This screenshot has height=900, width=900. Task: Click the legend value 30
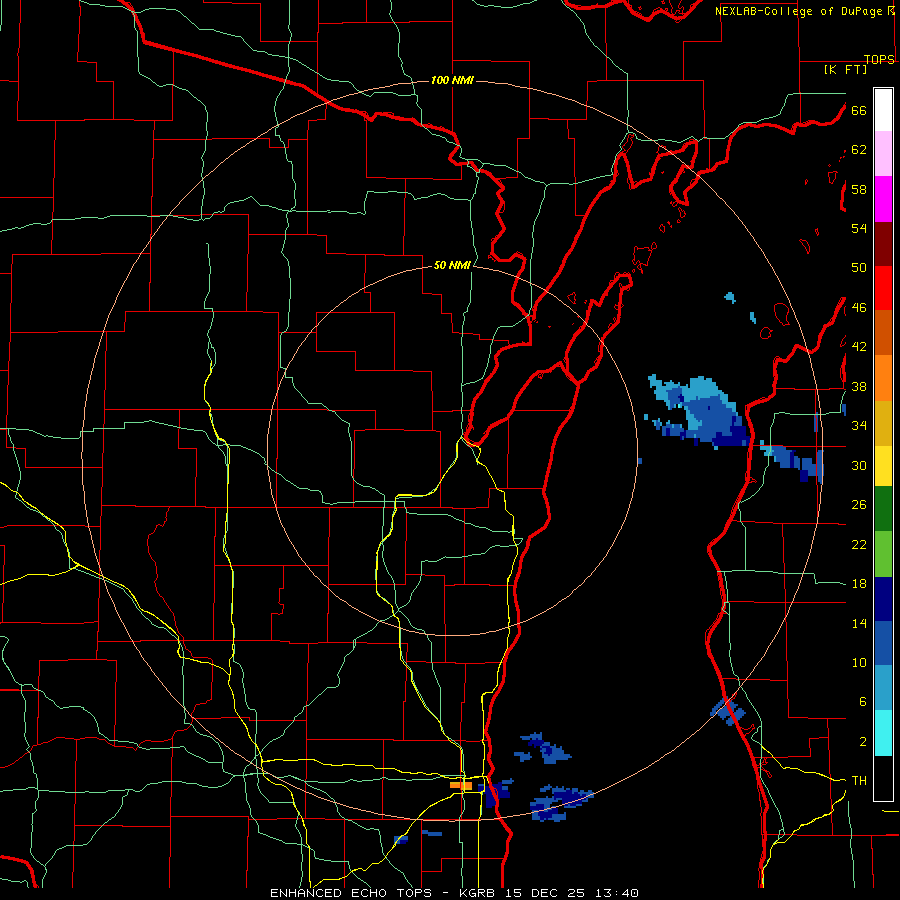[x=859, y=465]
